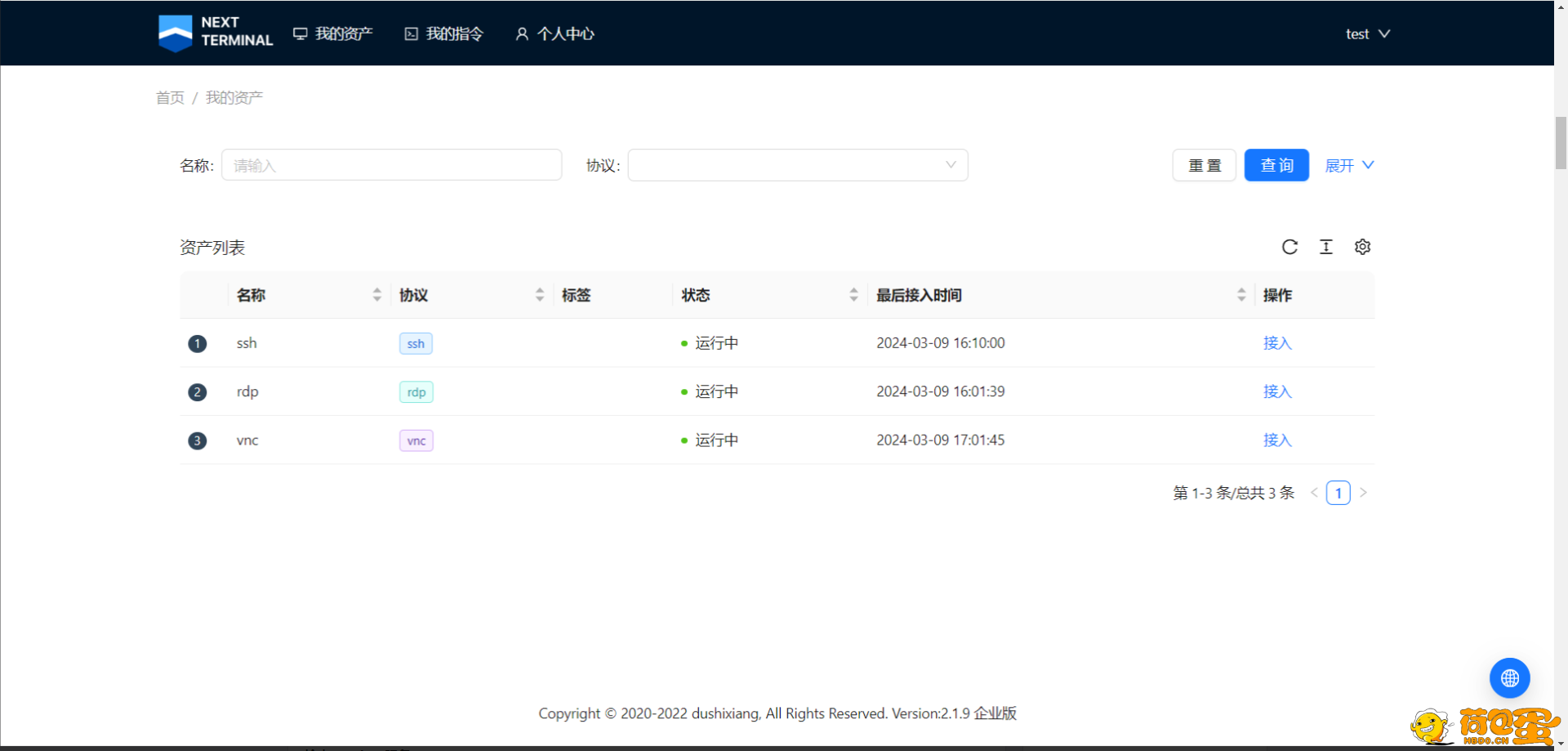Select asset name ssh

(x=247, y=343)
